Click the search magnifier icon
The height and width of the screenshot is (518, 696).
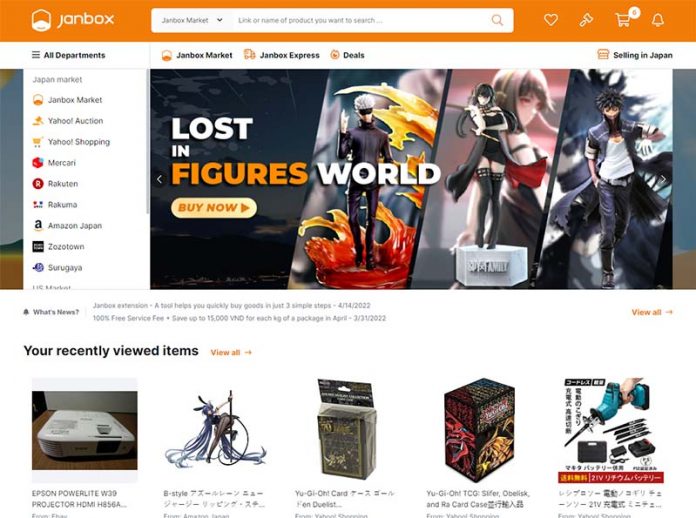pyautogui.click(x=498, y=20)
